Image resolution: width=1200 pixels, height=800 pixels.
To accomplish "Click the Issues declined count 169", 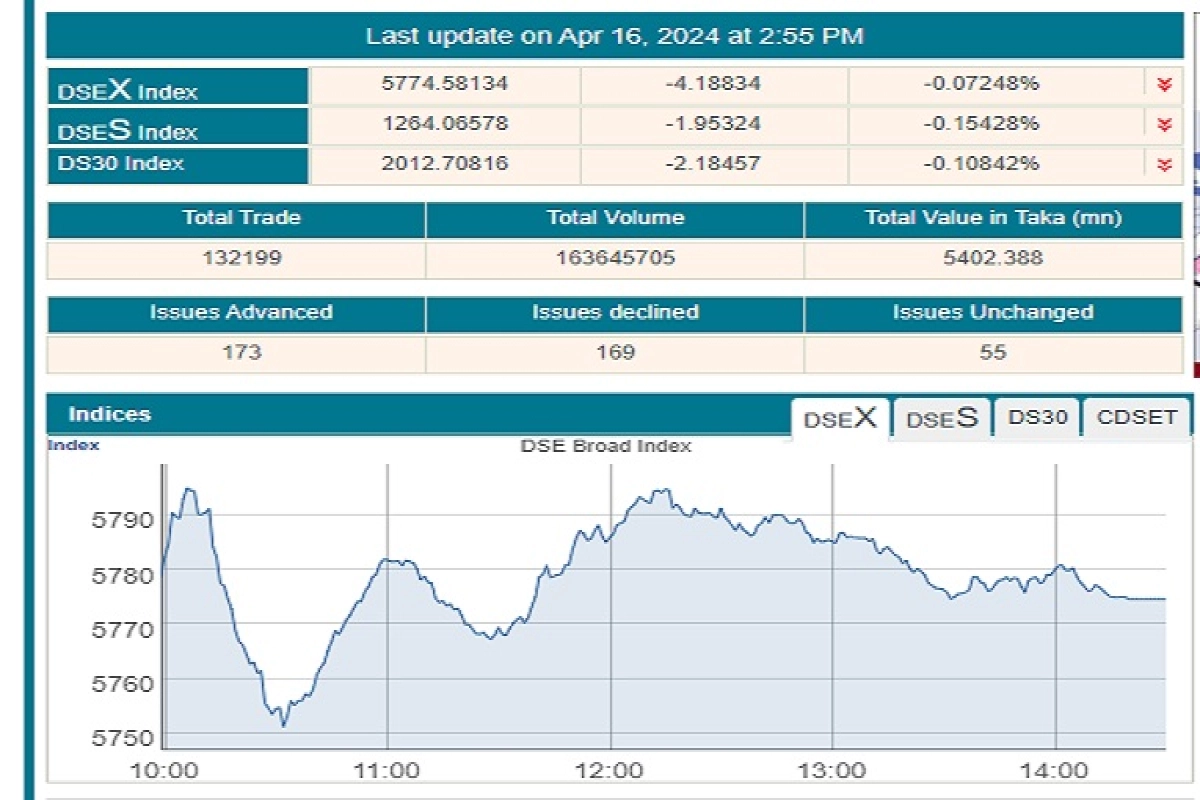I will [x=614, y=352].
